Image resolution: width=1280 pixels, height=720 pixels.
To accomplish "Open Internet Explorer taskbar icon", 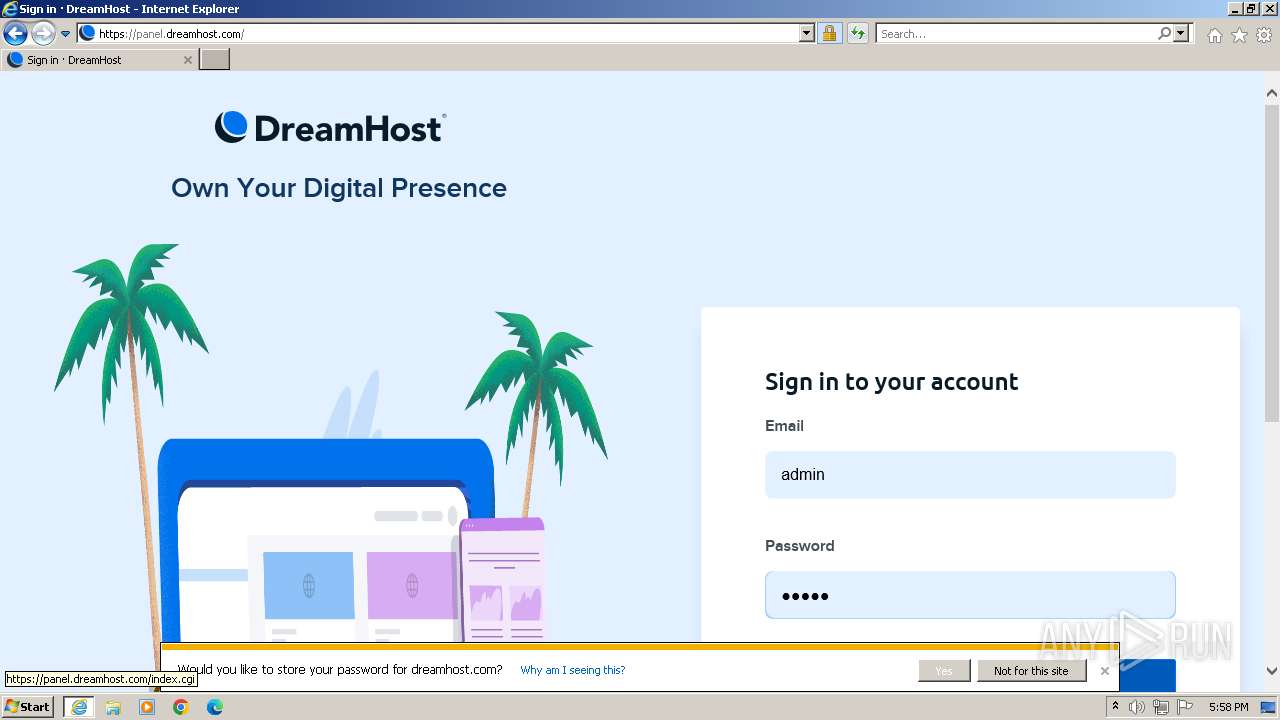I will click(79, 707).
